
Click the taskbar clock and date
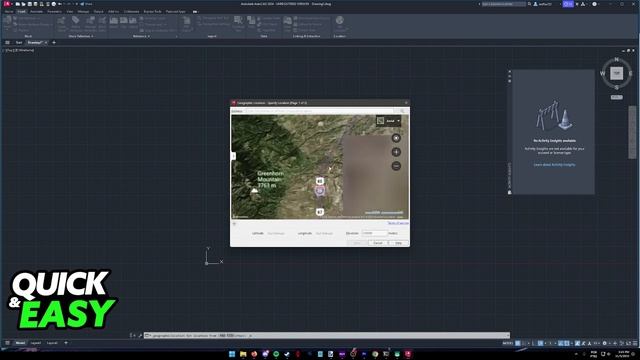click(623, 354)
